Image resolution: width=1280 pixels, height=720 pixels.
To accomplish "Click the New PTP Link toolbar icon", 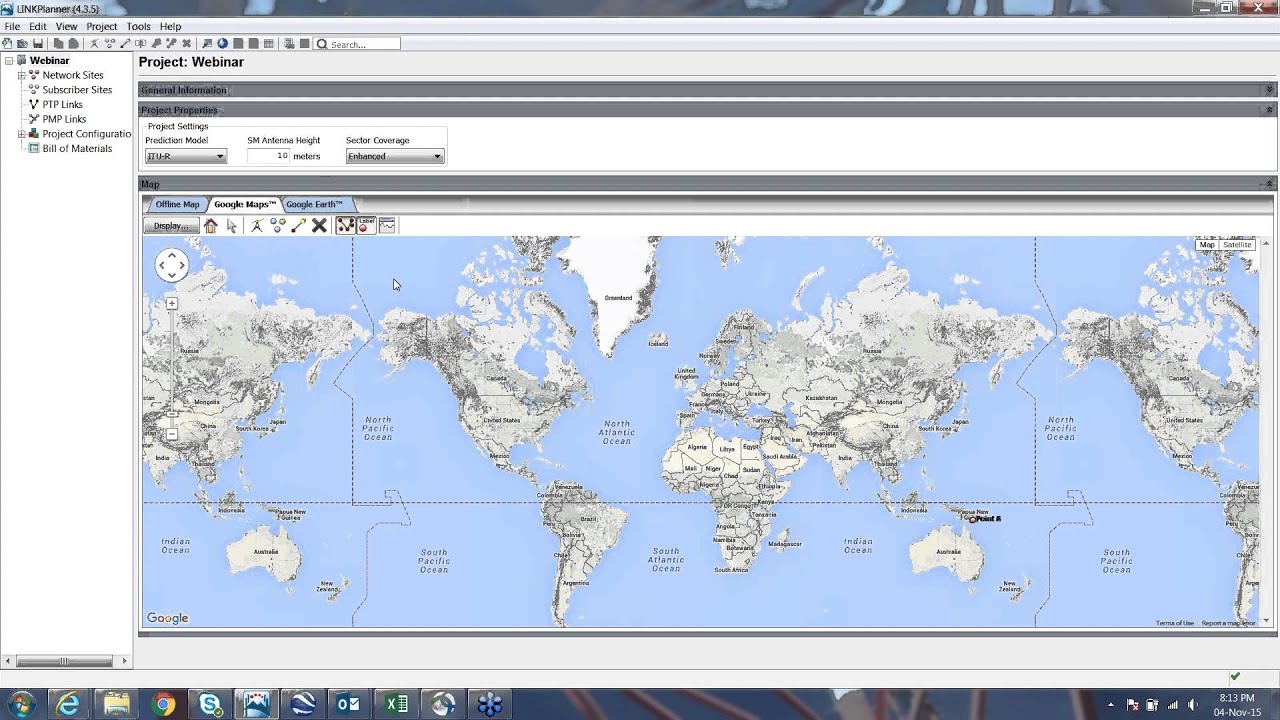I will 125,44.
